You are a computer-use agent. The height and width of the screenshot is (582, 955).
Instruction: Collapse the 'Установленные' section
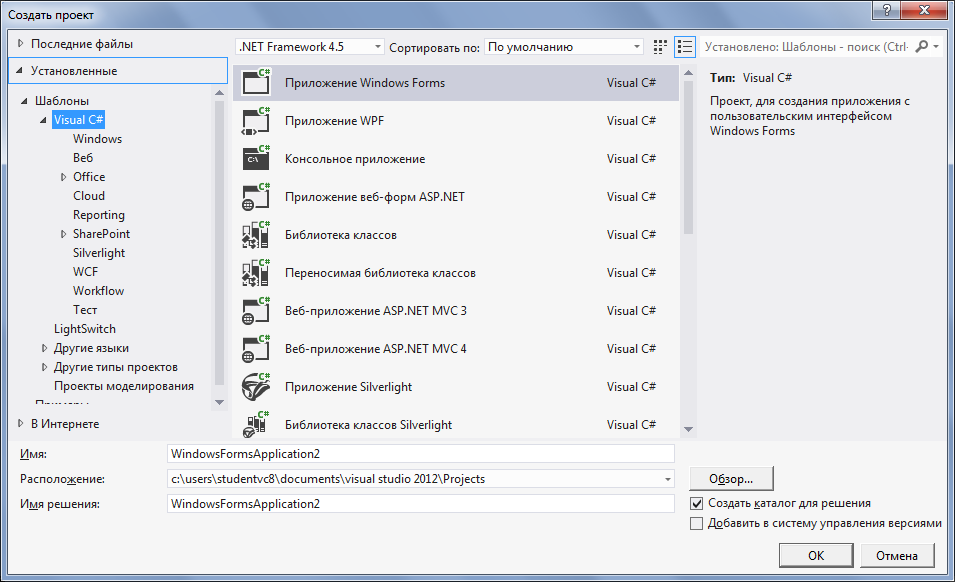click(19, 71)
